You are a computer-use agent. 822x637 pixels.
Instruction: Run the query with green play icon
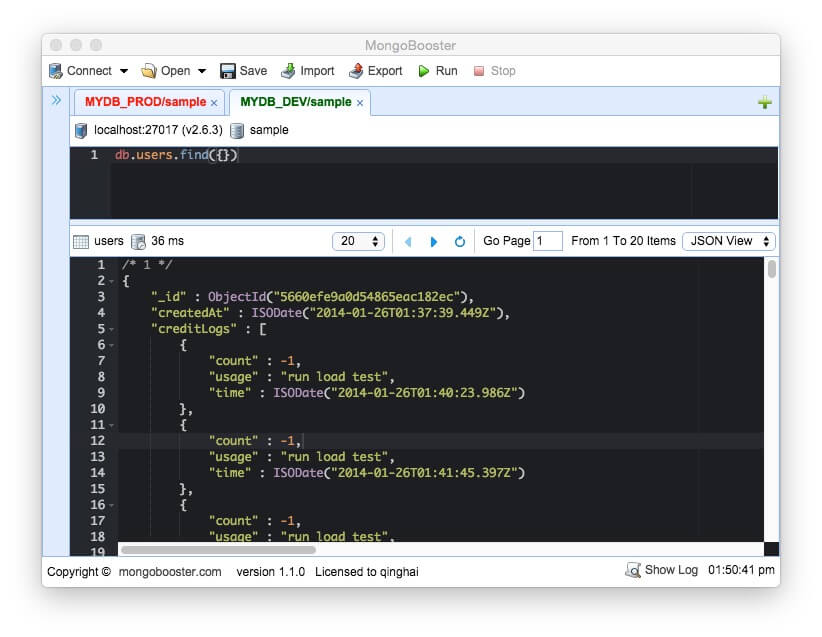point(424,71)
